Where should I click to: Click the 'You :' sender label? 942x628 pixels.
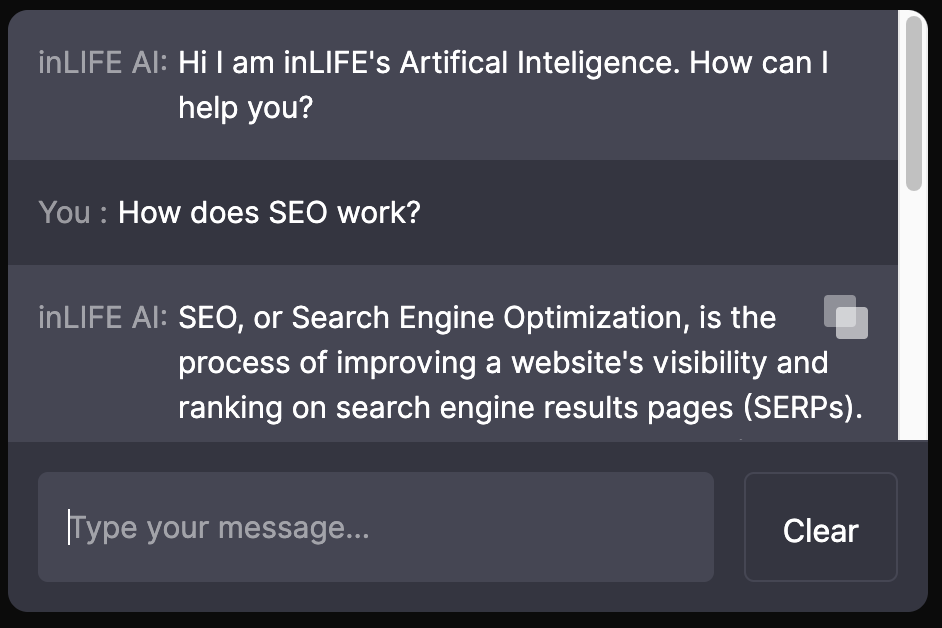(73, 213)
